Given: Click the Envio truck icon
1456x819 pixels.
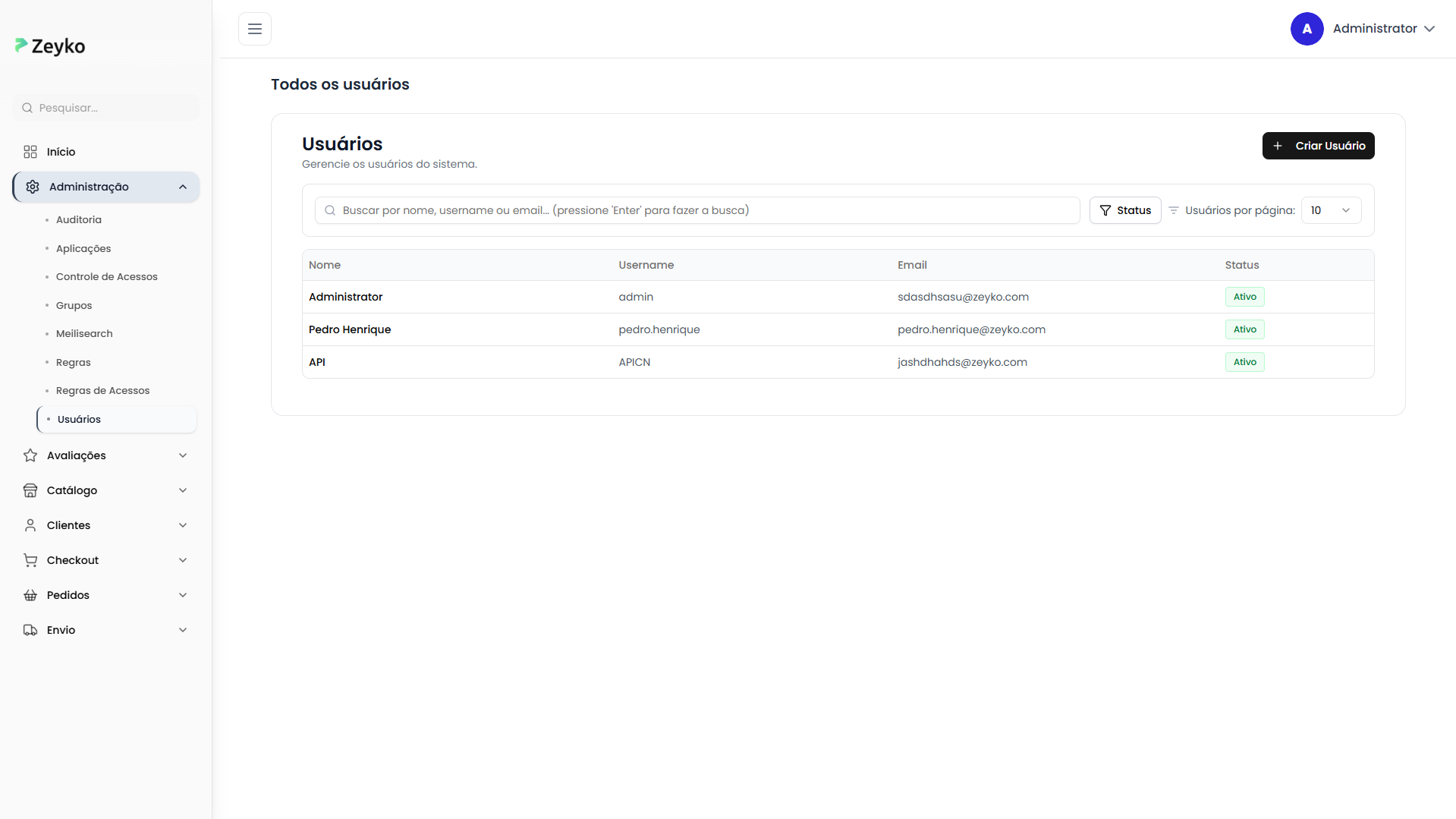Looking at the screenshot, I should pos(30,630).
